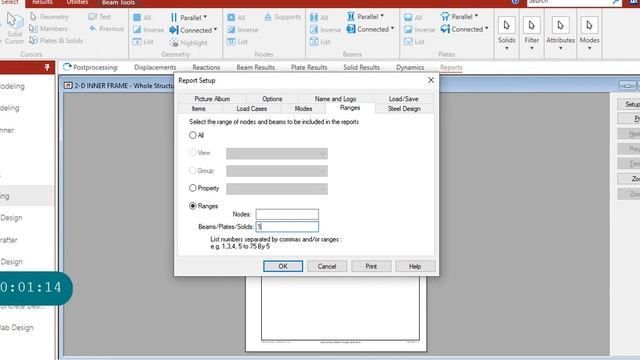Open the Dynamics tab
This screenshot has width=640, height=360.
[410, 67]
